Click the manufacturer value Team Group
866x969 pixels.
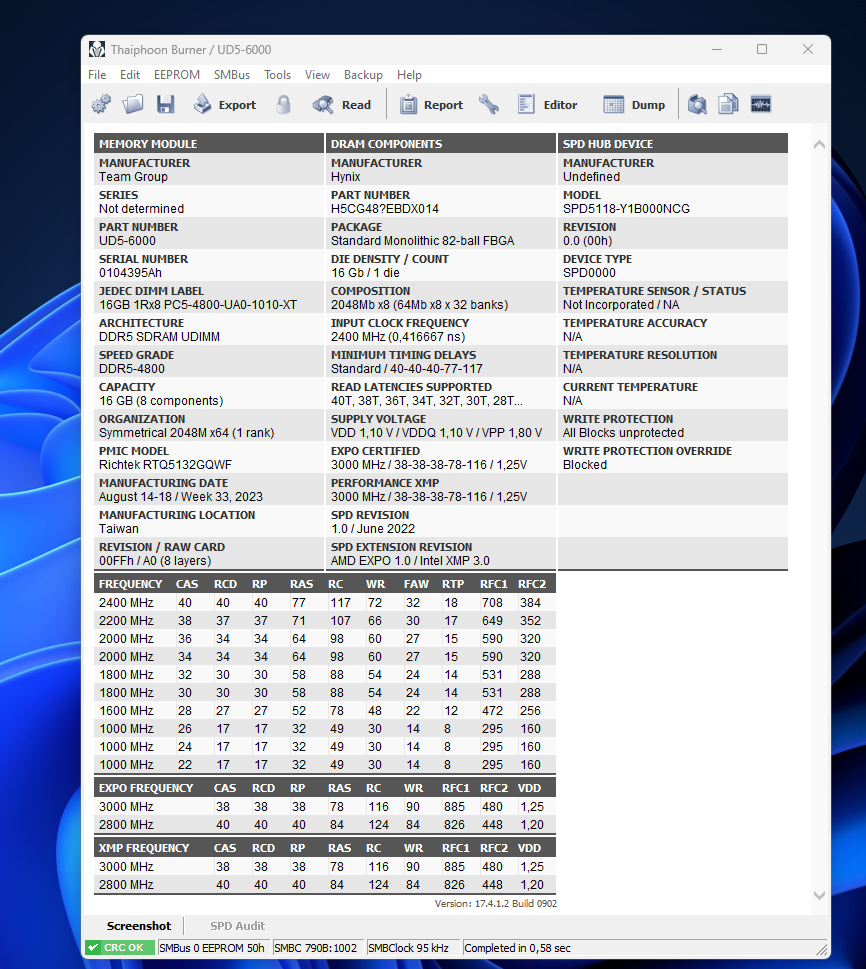click(134, 177)
